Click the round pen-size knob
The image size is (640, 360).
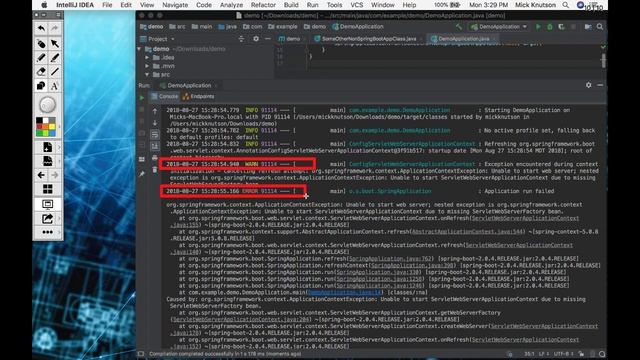47,105
